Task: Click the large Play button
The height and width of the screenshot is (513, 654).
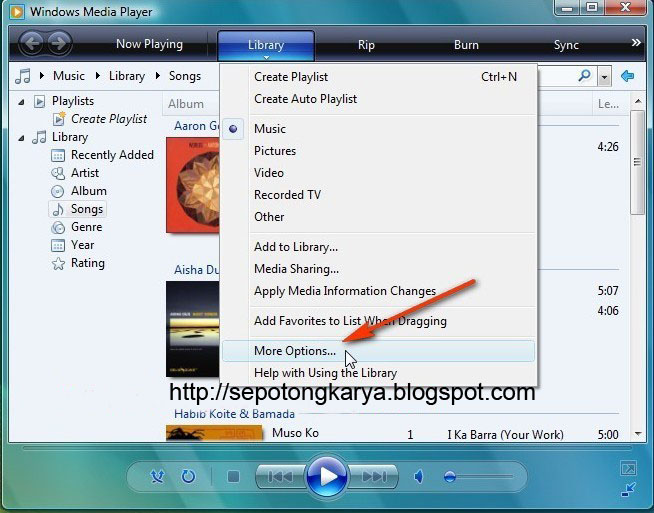Action: [x=327, y=476]
